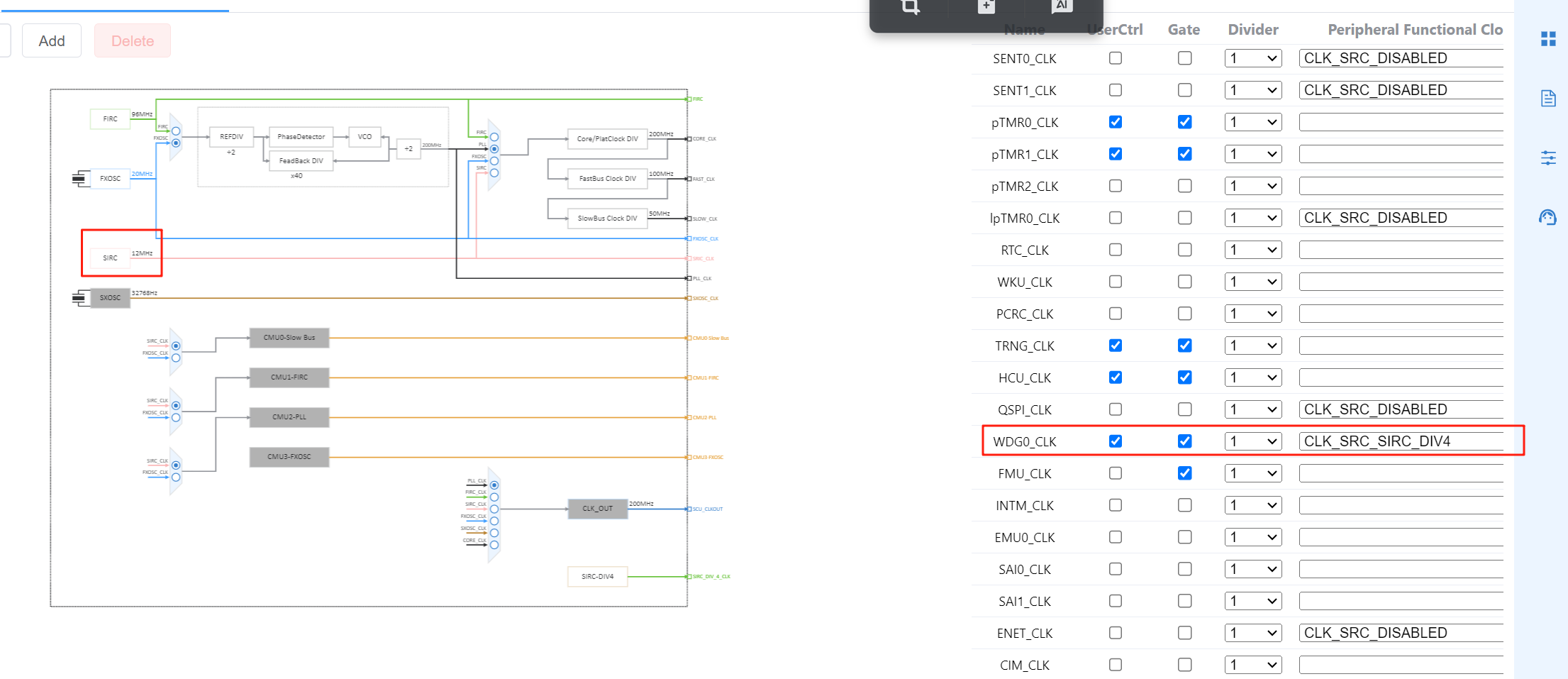Image resolution: width=1568 pixels, height=679 pixels.
Task: Select SIRC_CLK on CLK_OUT source mux
Action: pos(494,509)
